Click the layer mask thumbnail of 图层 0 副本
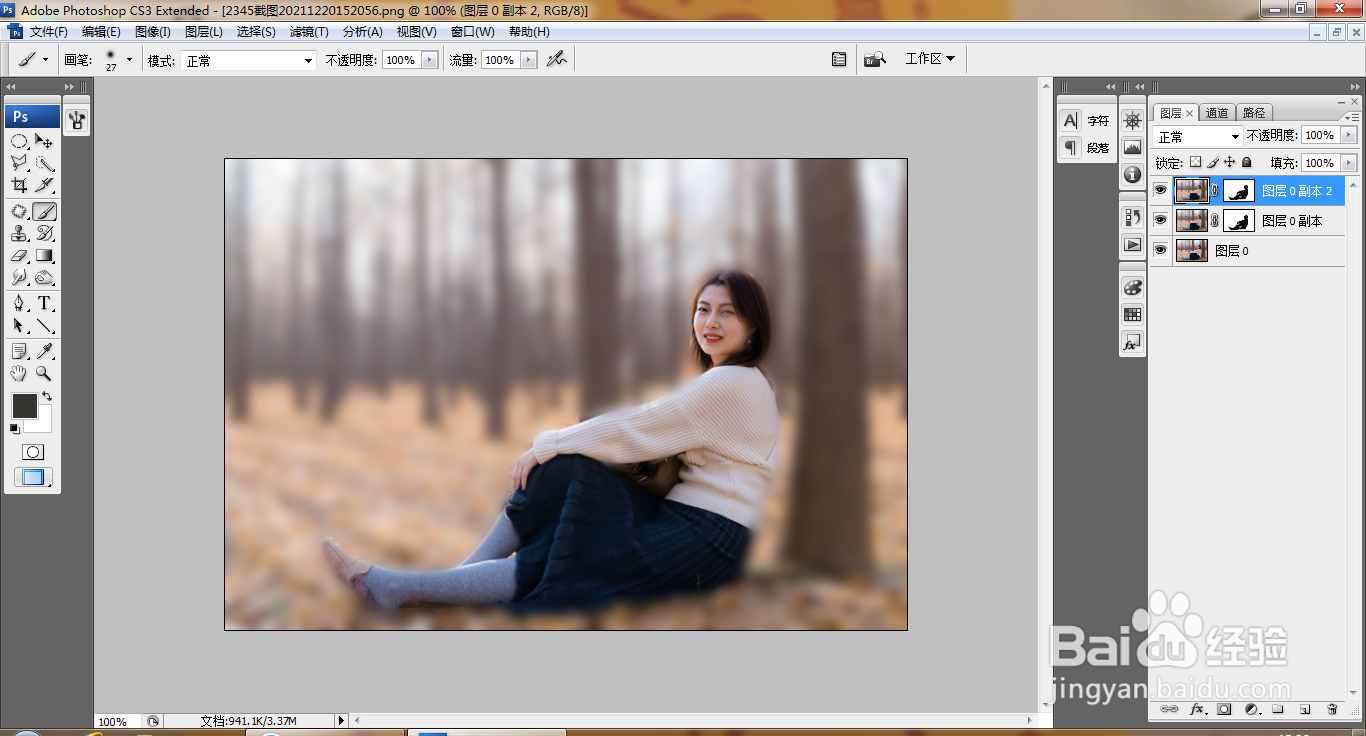This screenshot has width=1366, height=736. (x=1240, y=221)
